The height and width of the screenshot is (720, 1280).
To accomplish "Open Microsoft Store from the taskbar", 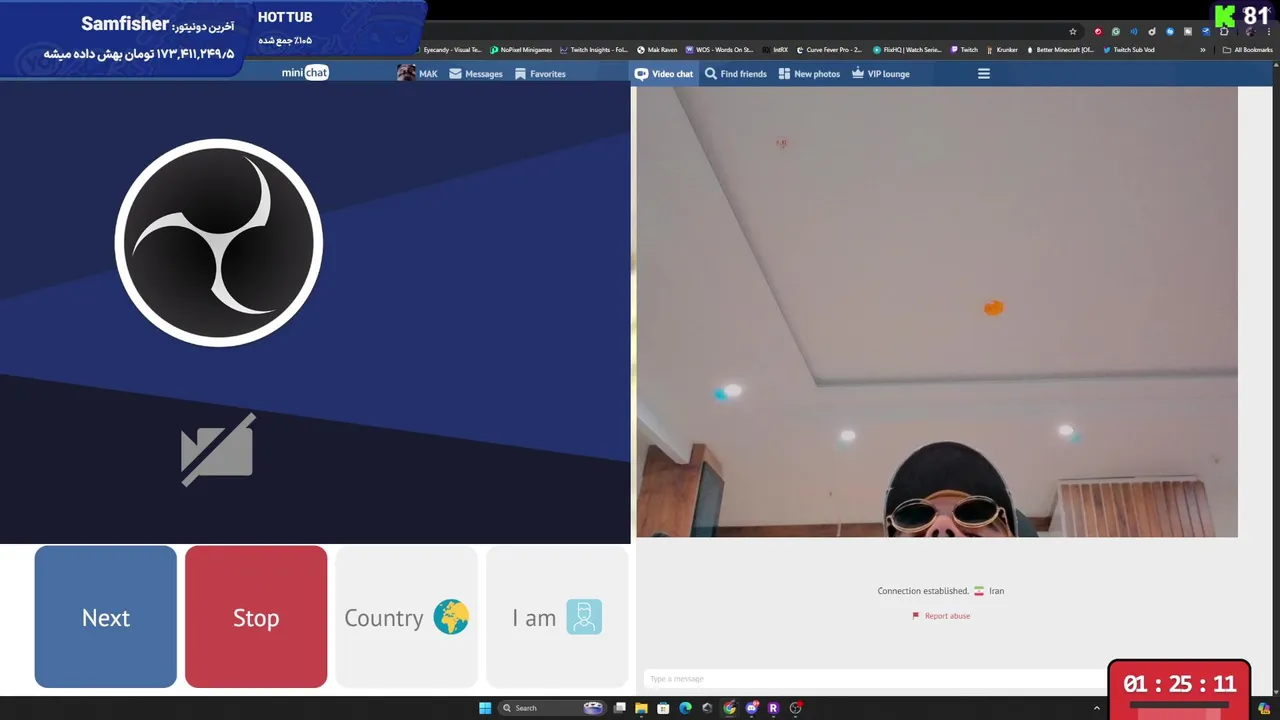I will 663,708.
